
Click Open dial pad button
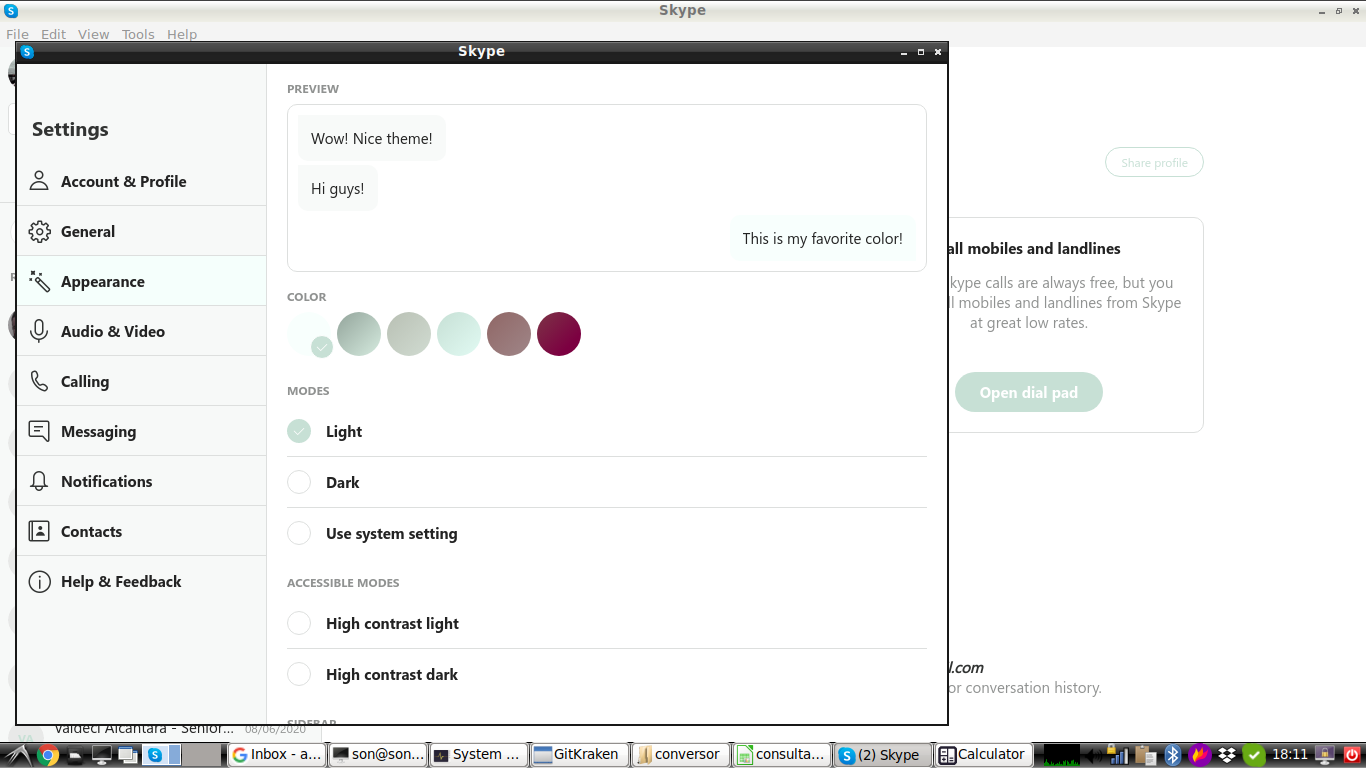click(x=1028, y=392)
